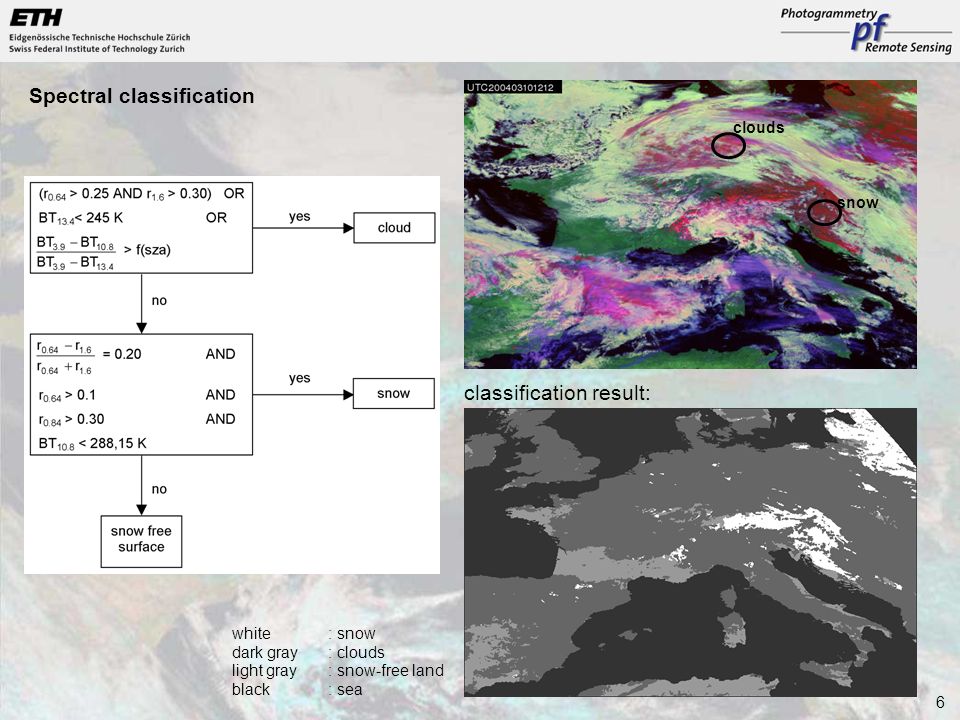The image size is (960, 720).
Task: Click the 'no' label below cloud test
Action: pos(159,301)
